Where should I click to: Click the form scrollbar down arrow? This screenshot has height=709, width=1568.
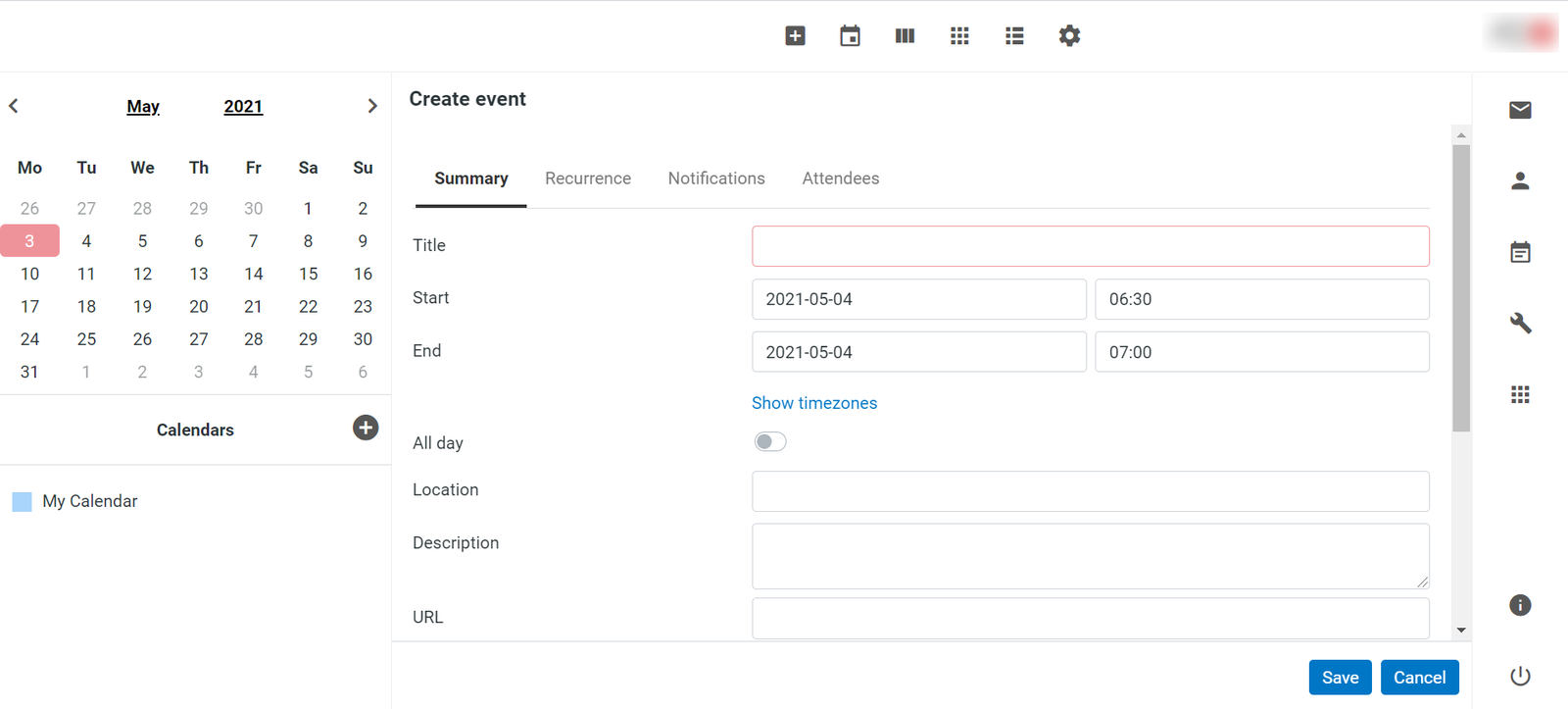point(1461,631)
